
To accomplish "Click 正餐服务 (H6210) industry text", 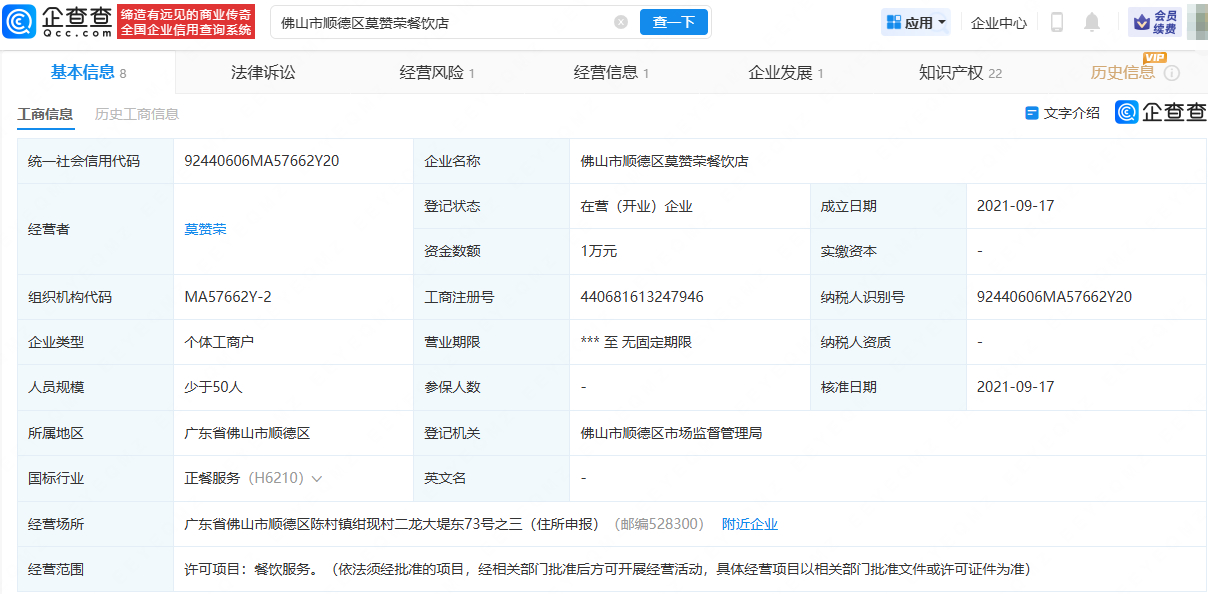I will 244,478.
